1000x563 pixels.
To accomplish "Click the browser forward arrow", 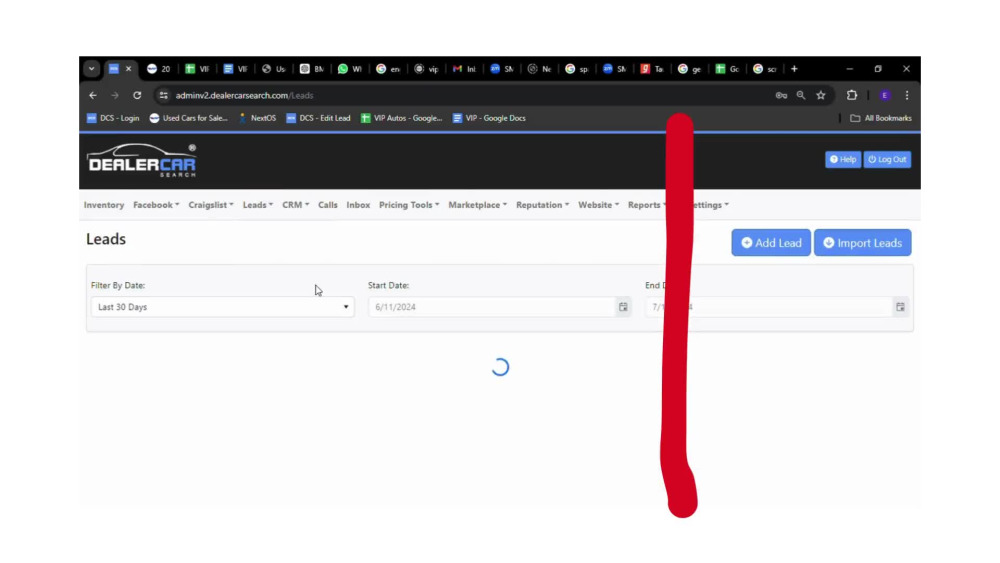I will tap(115, 96).
